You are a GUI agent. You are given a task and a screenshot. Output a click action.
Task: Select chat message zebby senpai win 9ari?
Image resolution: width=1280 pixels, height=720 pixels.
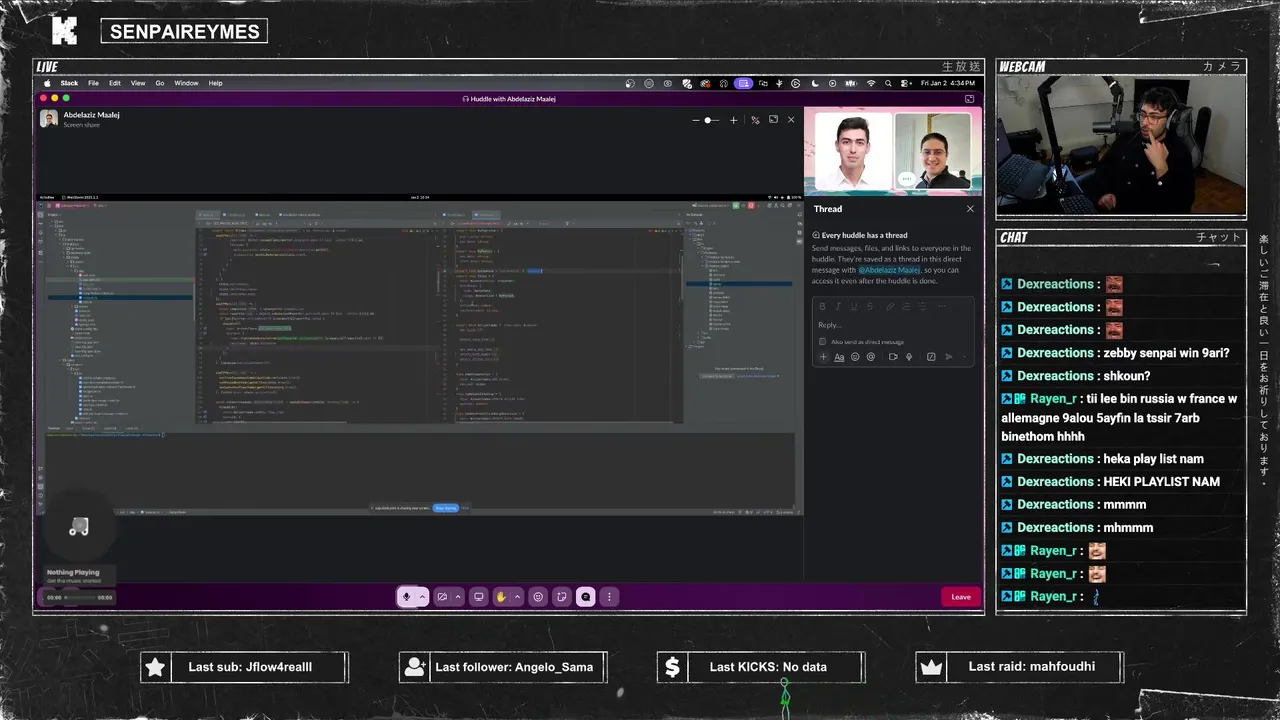[1166, 353]
